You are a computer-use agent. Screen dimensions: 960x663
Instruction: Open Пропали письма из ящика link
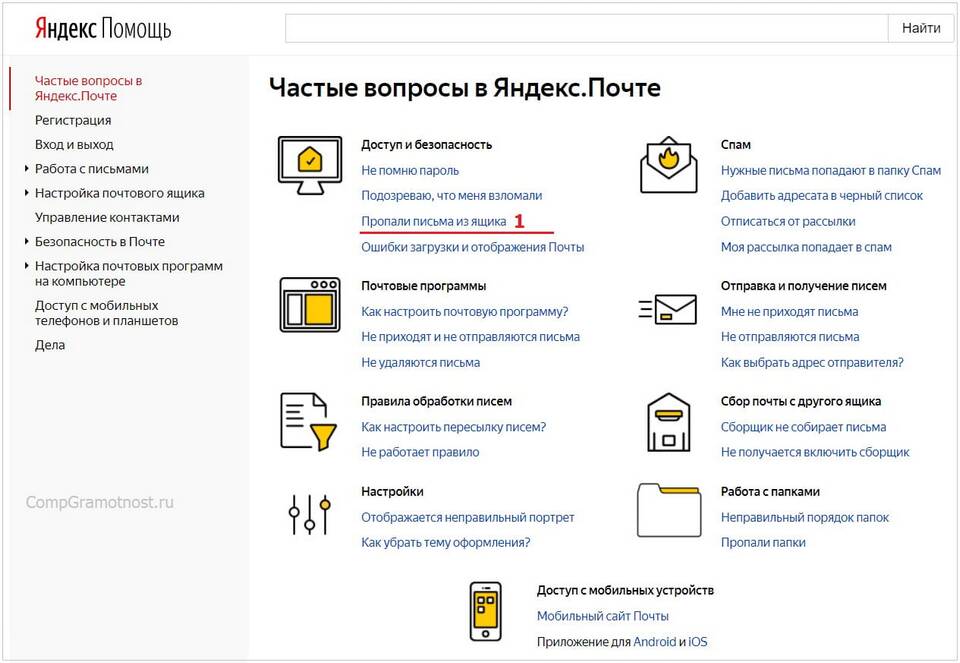point(433,221)
